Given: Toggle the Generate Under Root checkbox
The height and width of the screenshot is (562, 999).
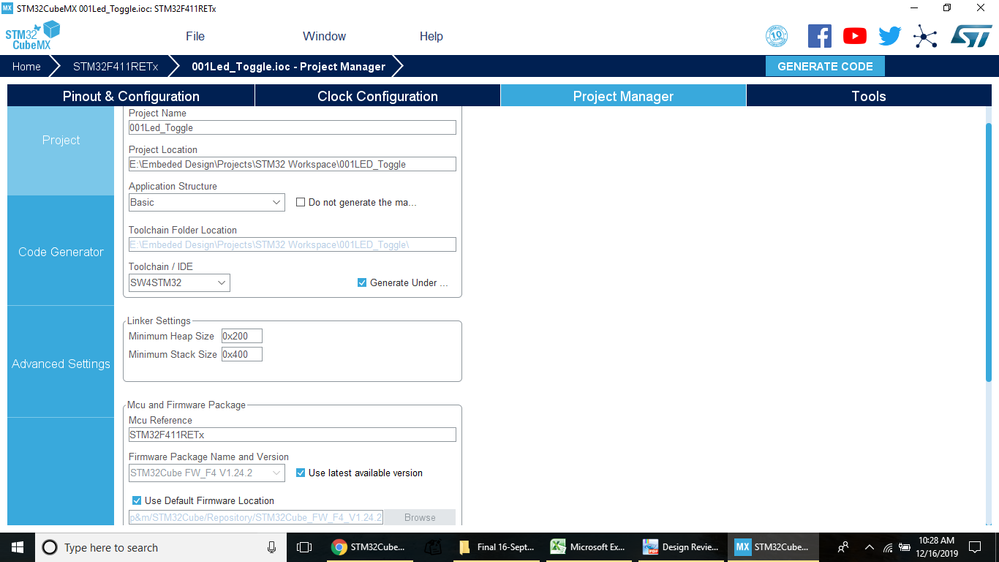Looking at the screenshot, I should click(362, 282).
